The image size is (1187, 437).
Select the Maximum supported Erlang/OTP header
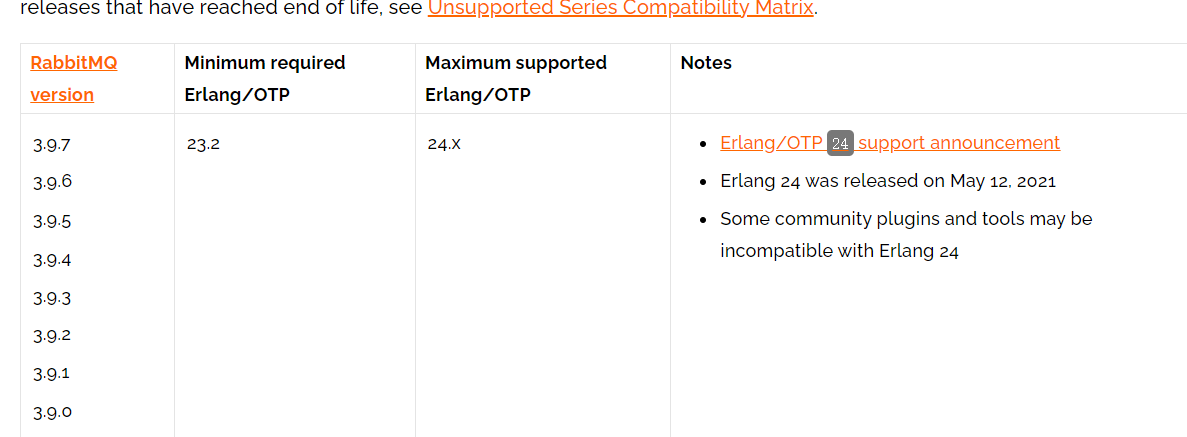pos(515,78)
